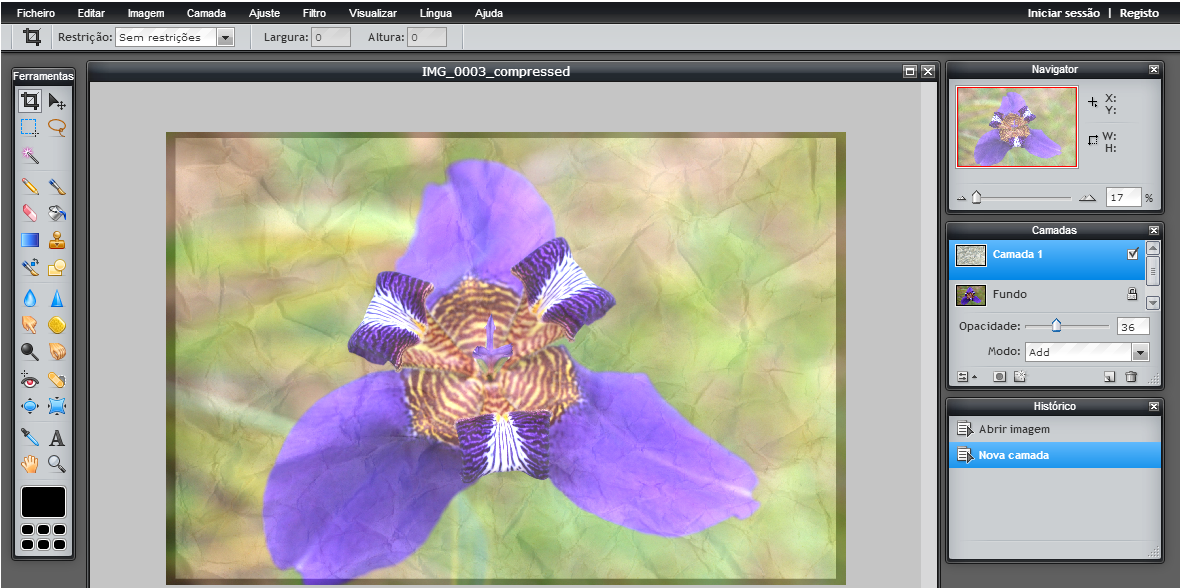The height and width of the screenshot is (588, 1180).
Task: Select the Smudge finger tool
Action: tap(30, 324)
